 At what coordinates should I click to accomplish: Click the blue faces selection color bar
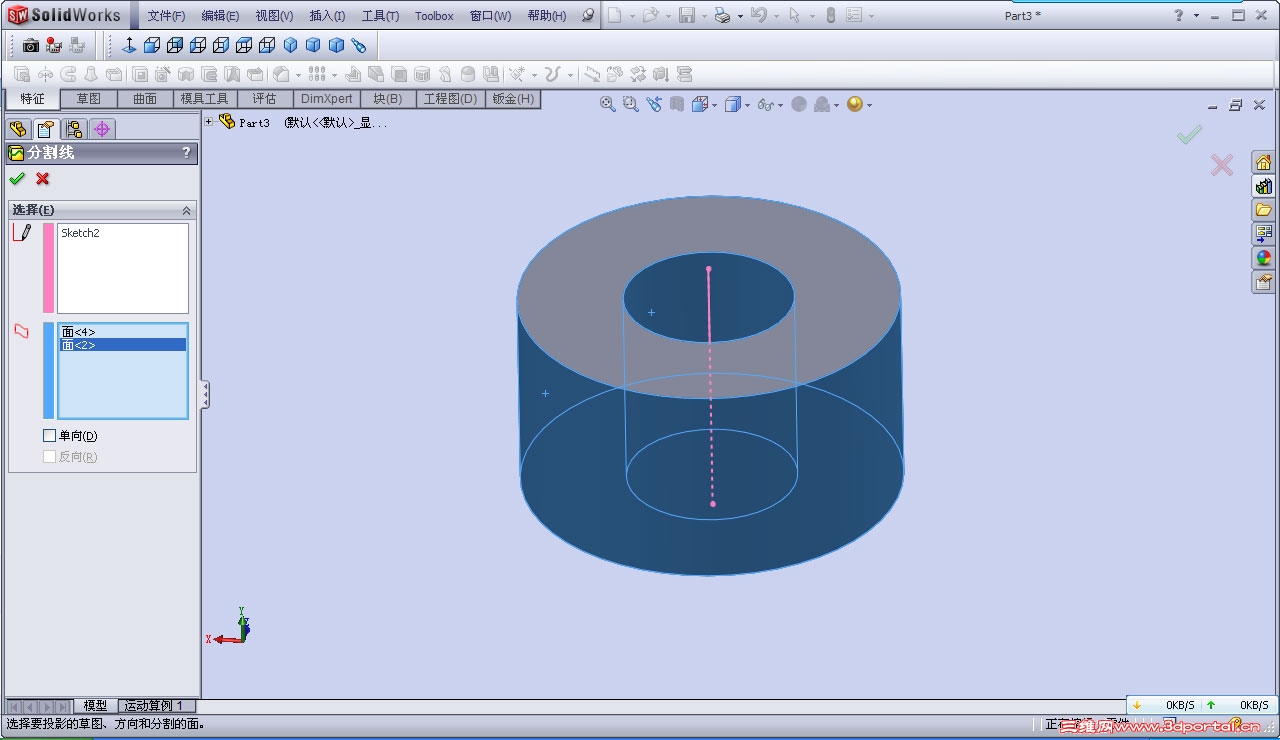click(x=48, y=370)
